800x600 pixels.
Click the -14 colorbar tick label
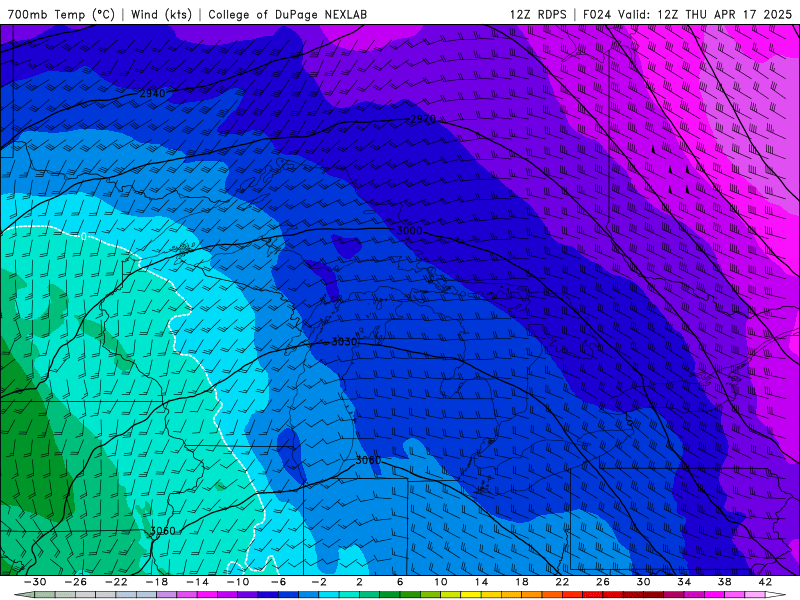[197, 582]
